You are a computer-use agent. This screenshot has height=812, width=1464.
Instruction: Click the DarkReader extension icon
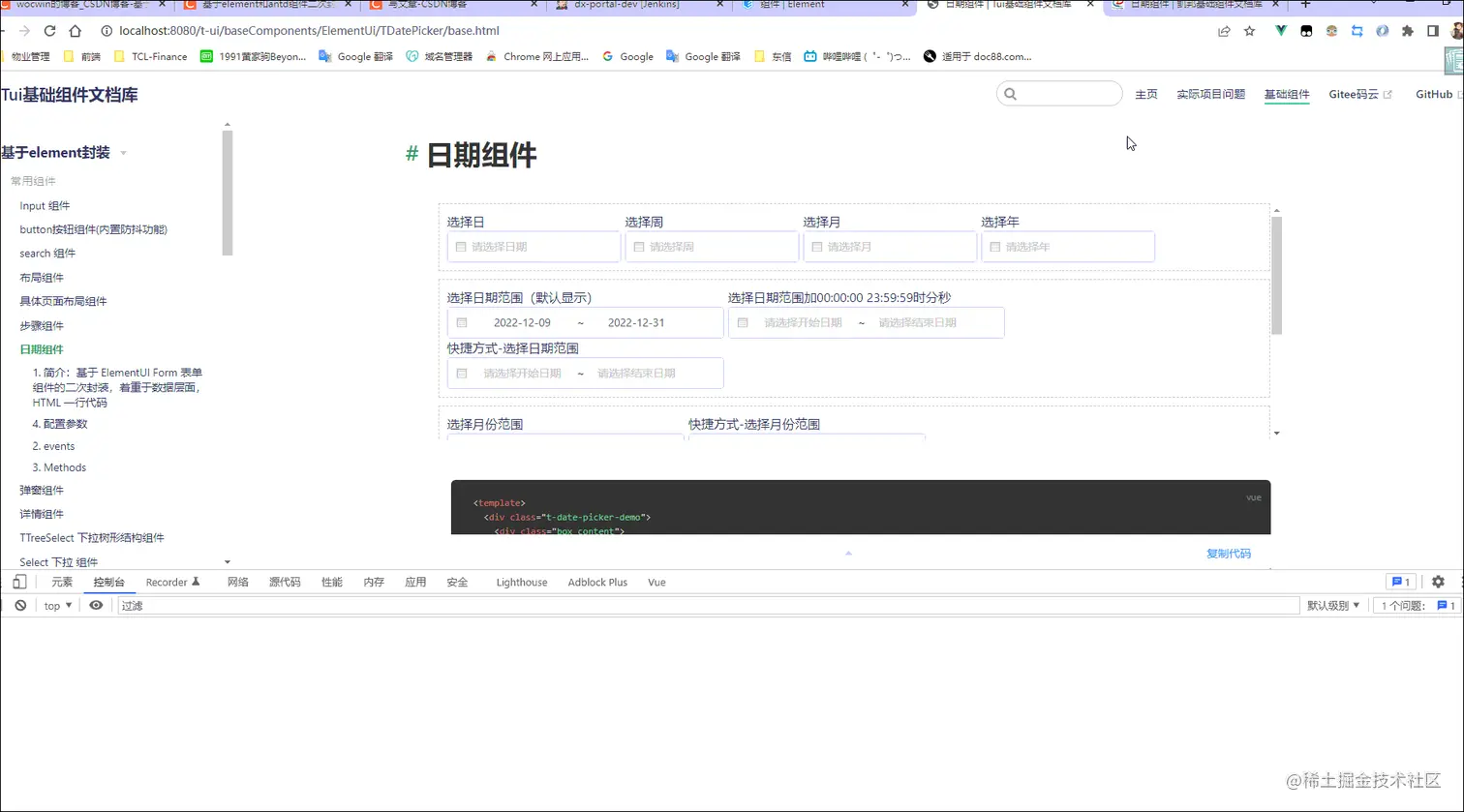[1382, 31]
